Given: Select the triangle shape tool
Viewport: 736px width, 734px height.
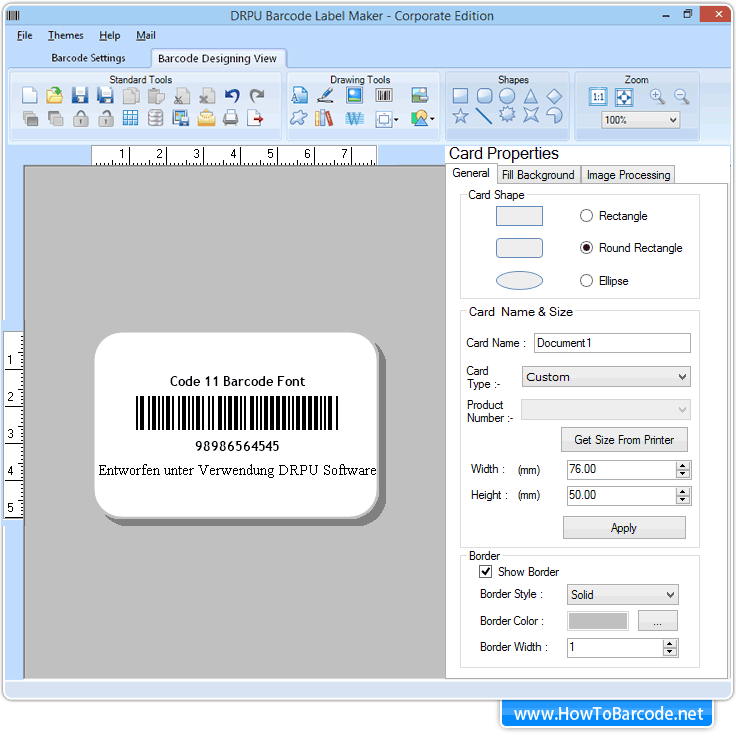Looking at the screenshot, I should [x=530, y=96].
